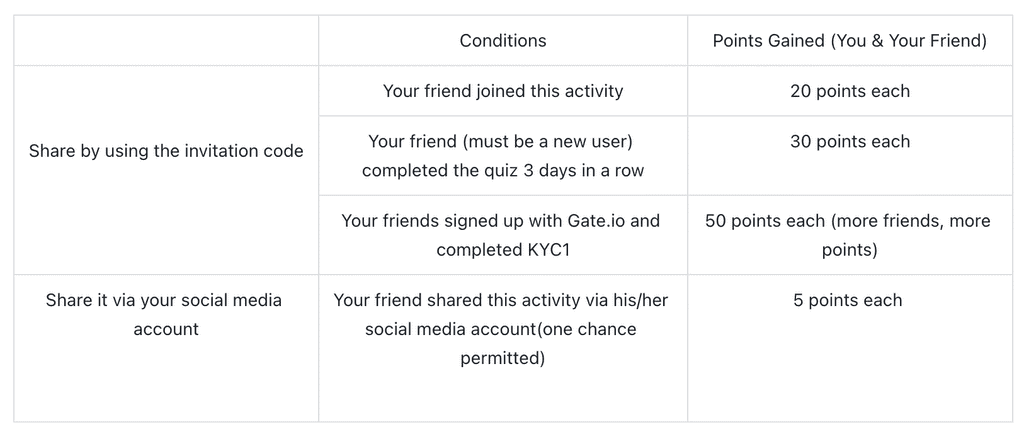
Task: Select the "20 points each" cell
Action: pos(849,91)
